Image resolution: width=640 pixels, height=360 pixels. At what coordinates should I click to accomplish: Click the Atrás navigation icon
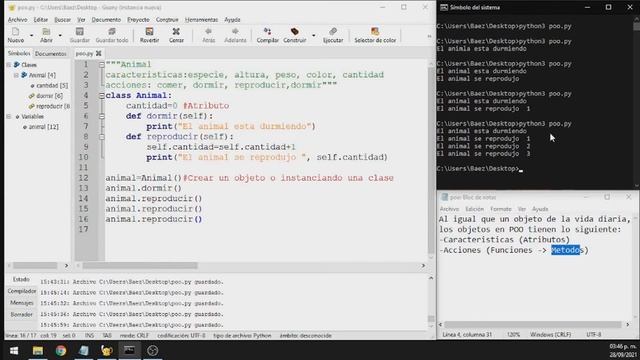click(x=209, y=35)
